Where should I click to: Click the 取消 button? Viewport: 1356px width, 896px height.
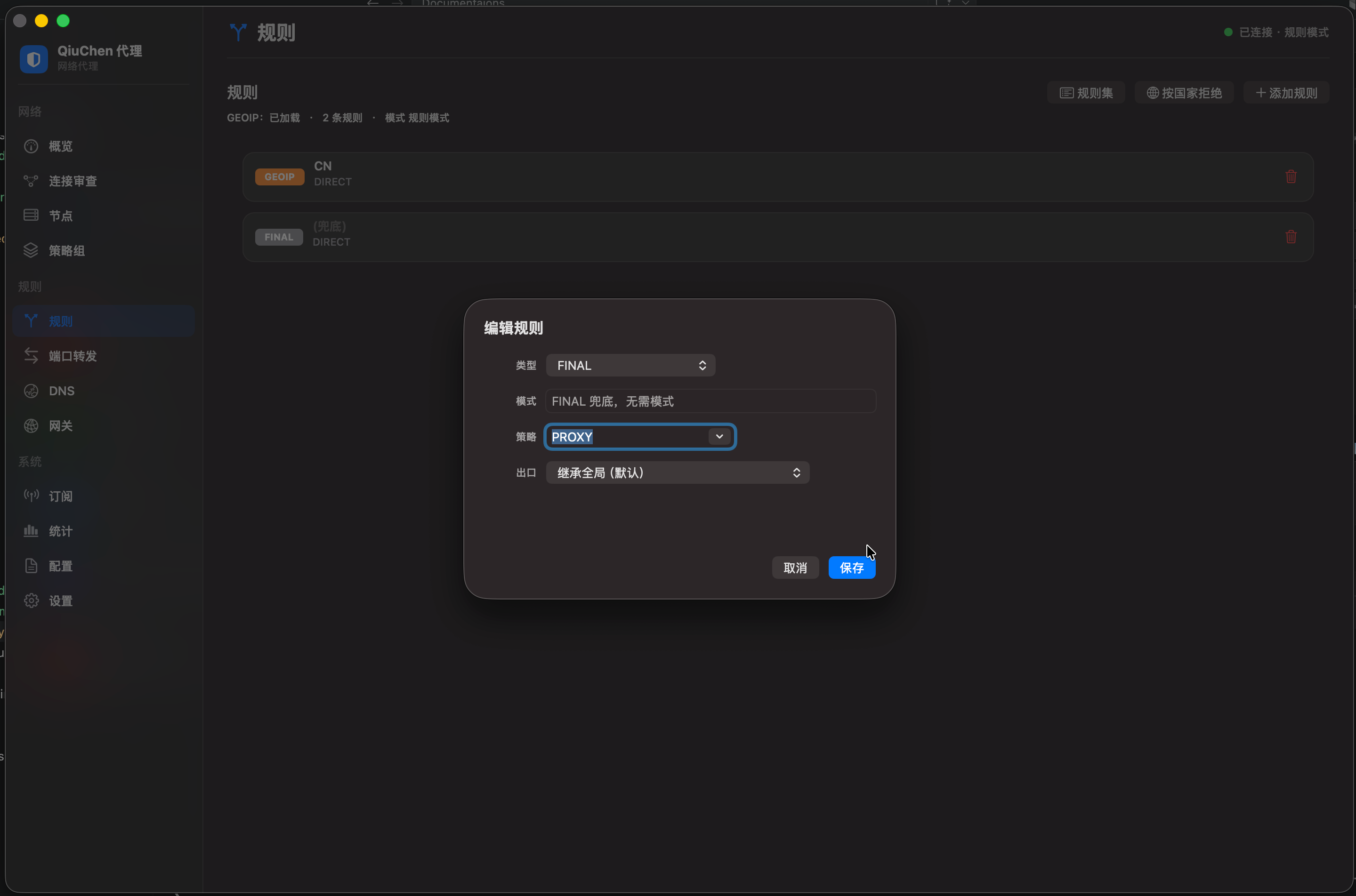tap(795, 568)
